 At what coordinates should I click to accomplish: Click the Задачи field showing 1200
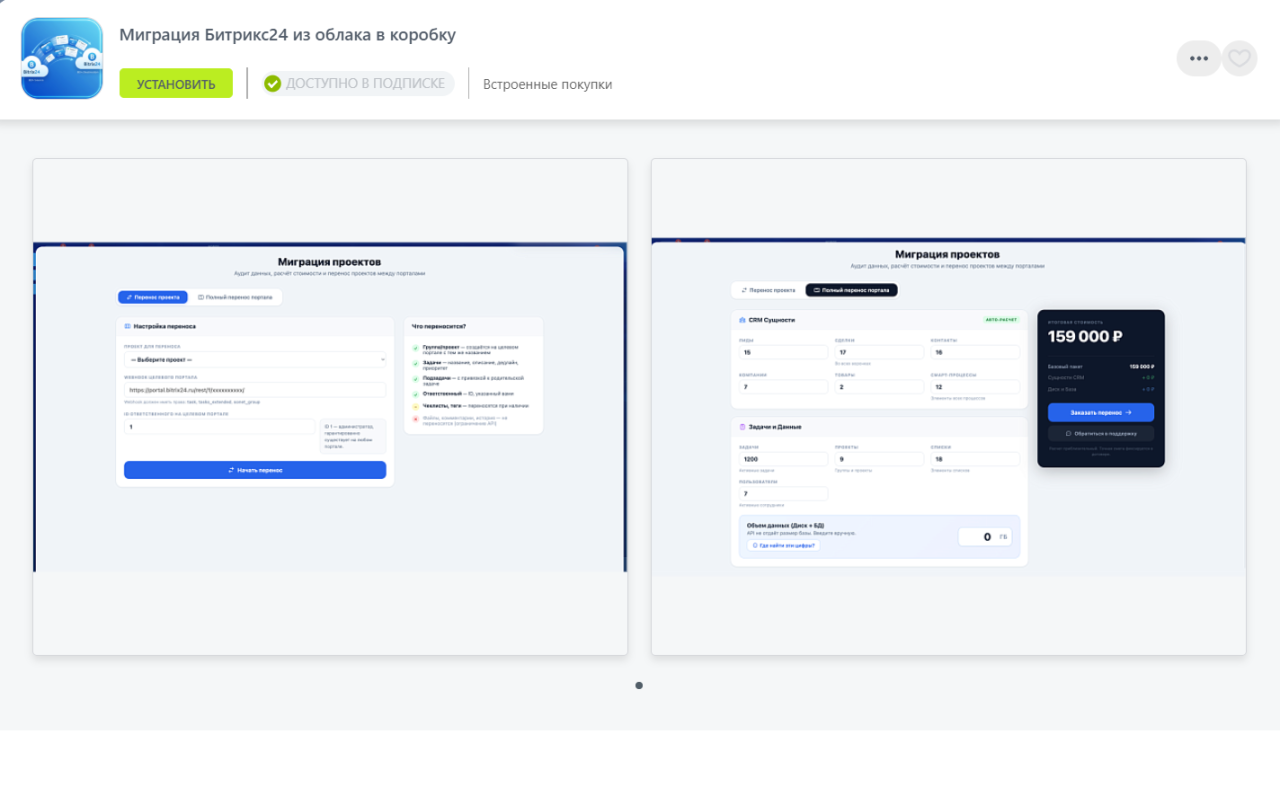pyautogui.click(x=783, y=459)
